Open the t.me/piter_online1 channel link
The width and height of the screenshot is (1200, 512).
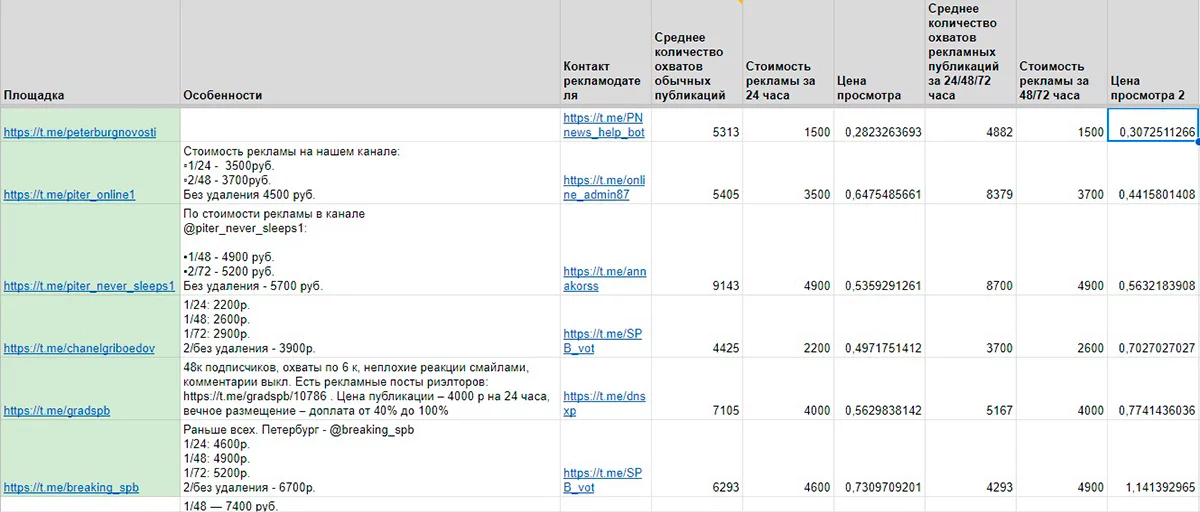pyautogui.click(x=69, y=195)
